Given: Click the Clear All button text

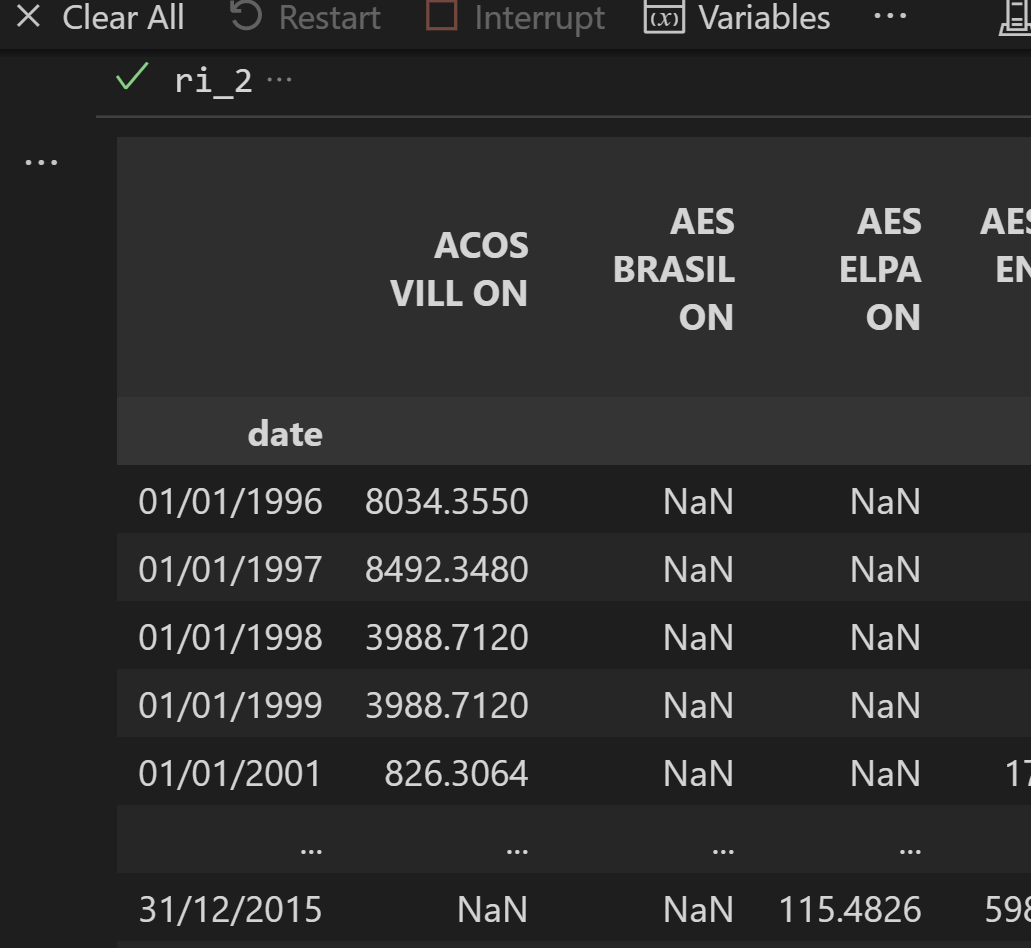Looking at the screenshot, I should click(122, 17).
